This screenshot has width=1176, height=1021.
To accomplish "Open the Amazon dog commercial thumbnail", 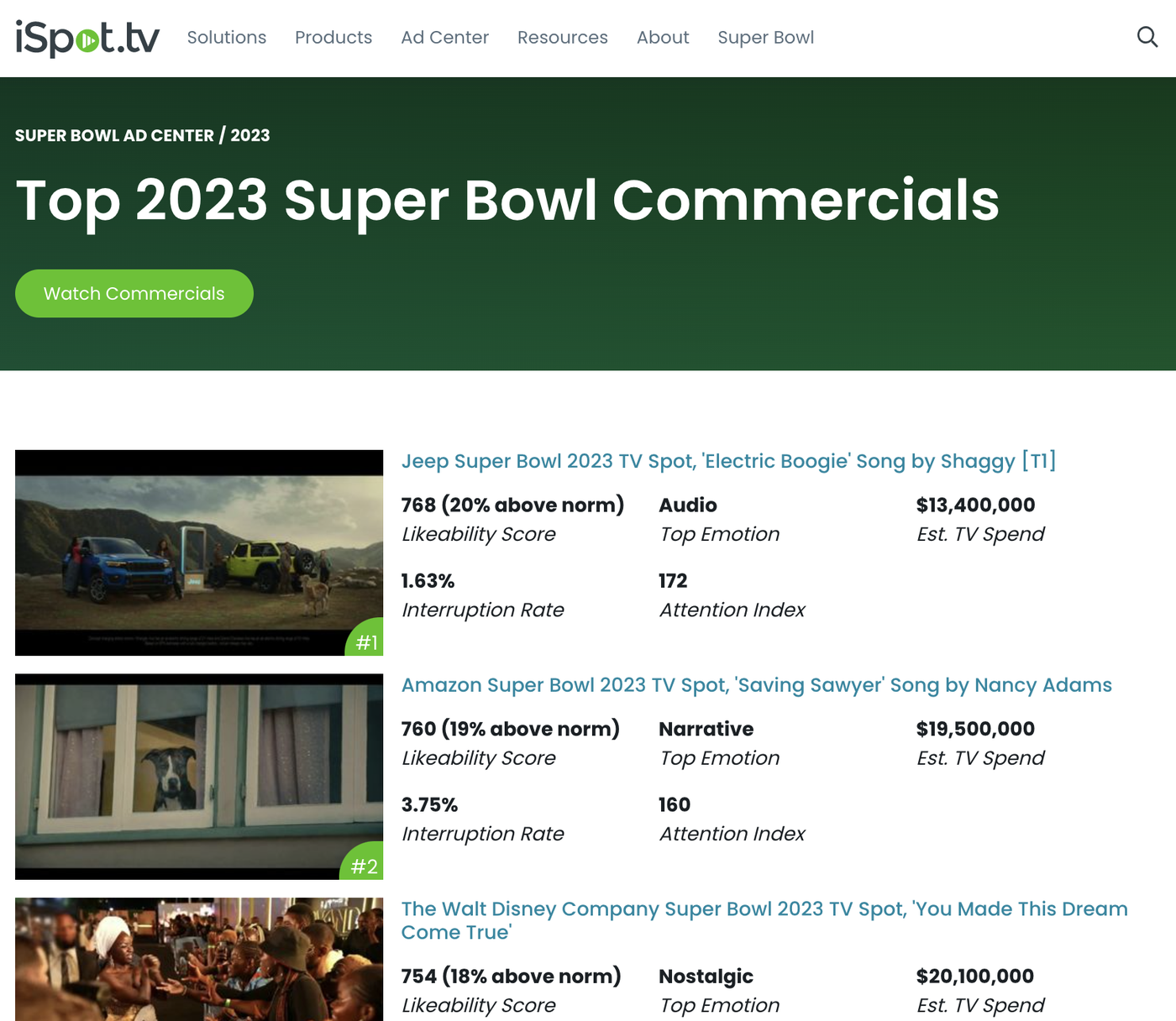I will (x=199, y=777).
